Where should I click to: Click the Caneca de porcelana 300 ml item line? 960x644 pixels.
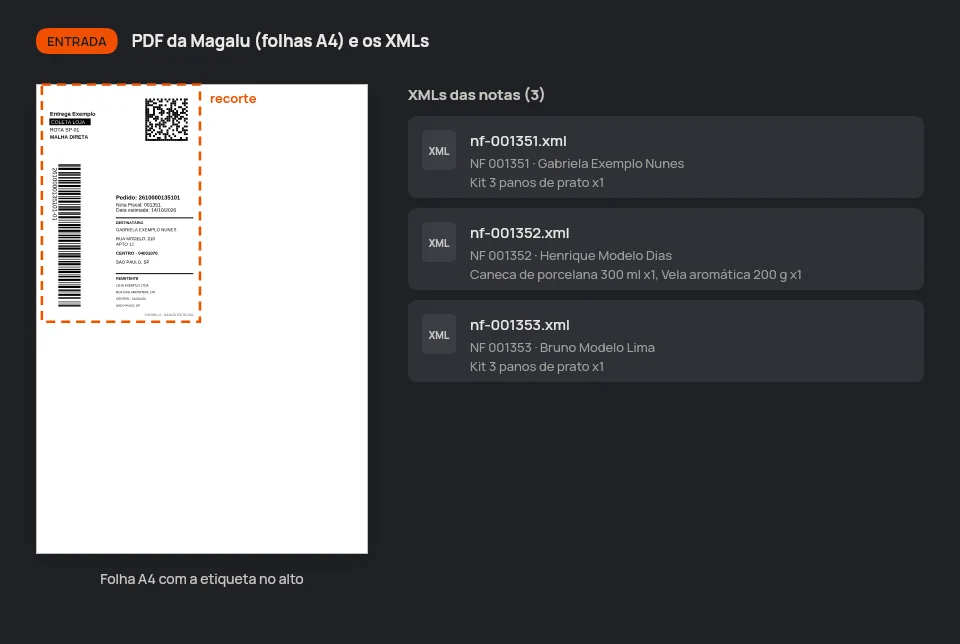click(x=636, y=274)
